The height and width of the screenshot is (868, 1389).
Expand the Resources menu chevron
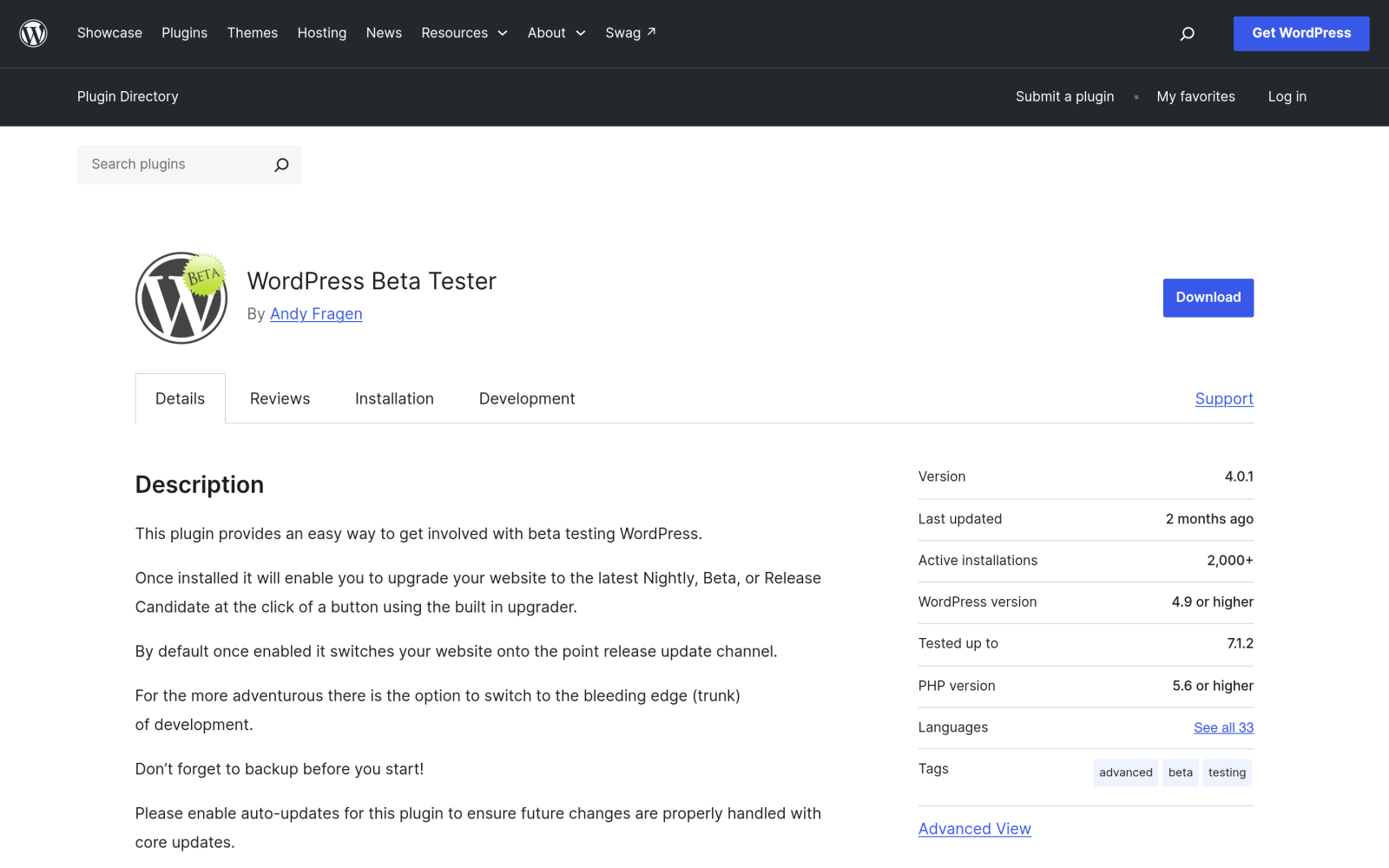pos(502,33)
